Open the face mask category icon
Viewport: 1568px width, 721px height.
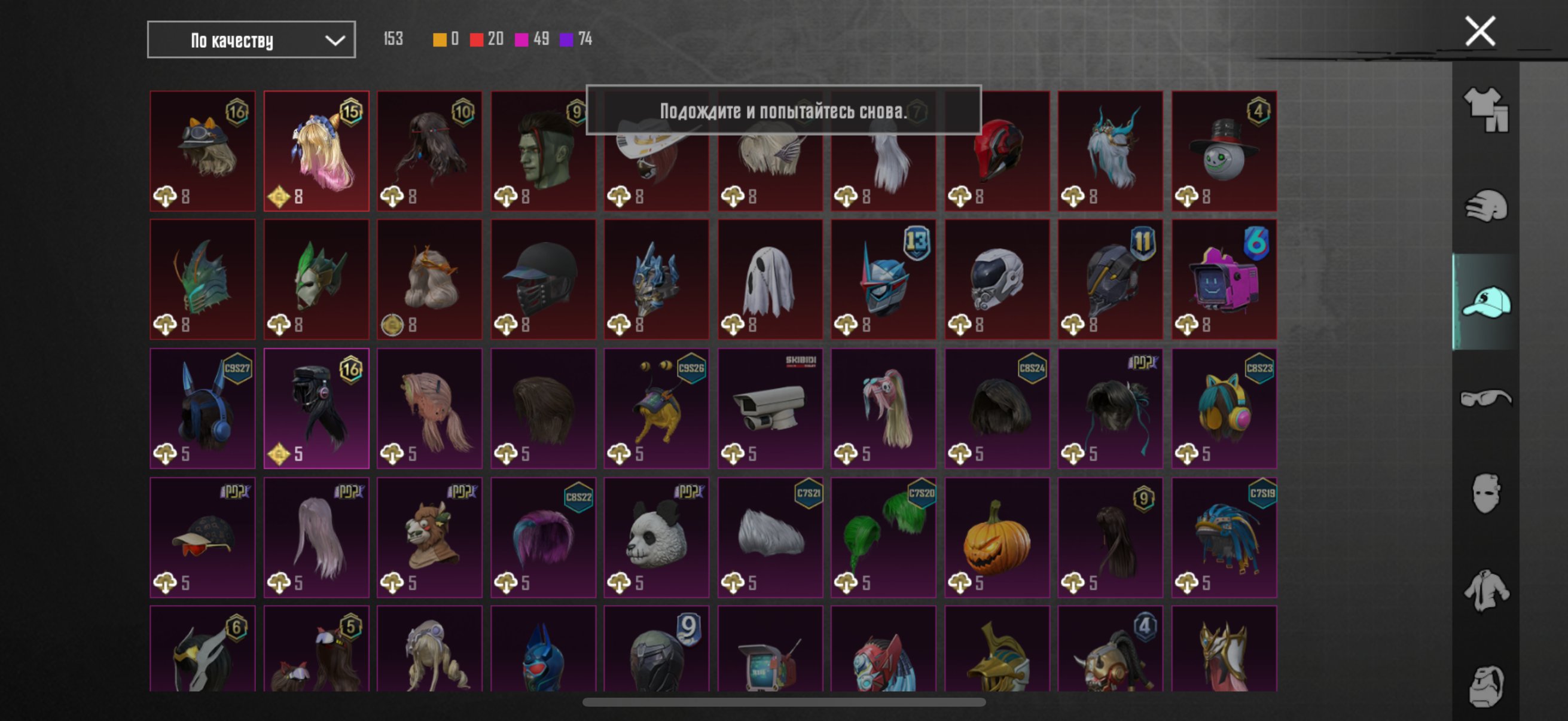click(x=1486, y=494)
